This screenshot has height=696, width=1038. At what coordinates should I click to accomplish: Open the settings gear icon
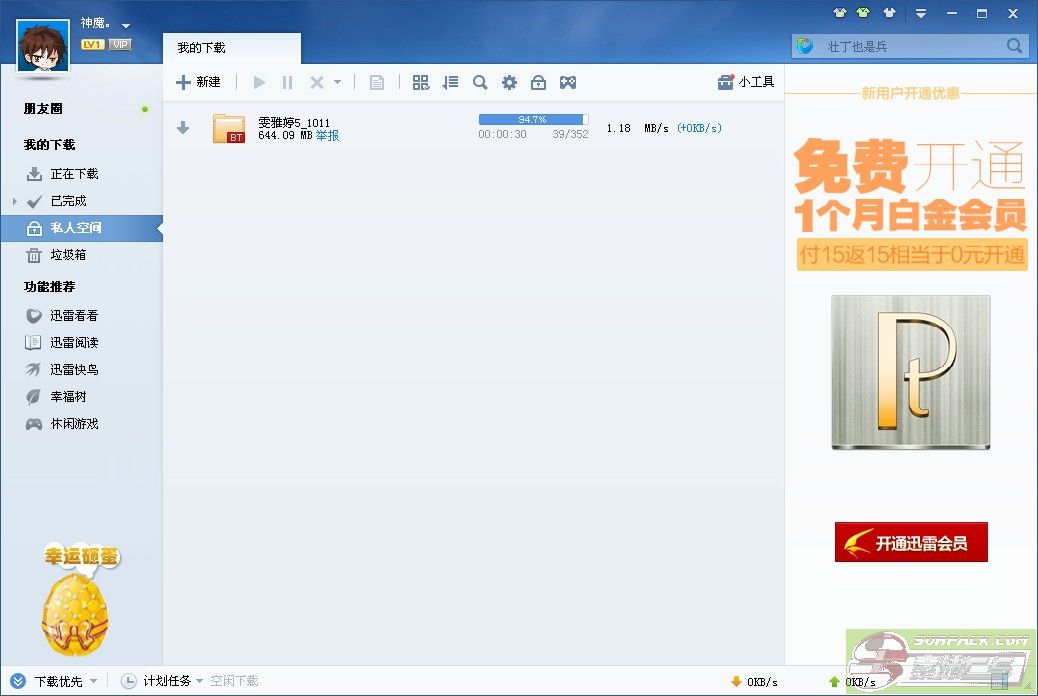[509, 82]
